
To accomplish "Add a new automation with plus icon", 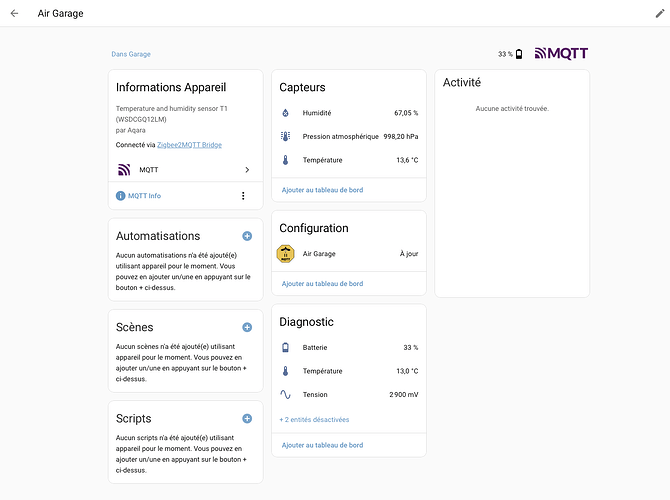I will (x=247, y=236).
